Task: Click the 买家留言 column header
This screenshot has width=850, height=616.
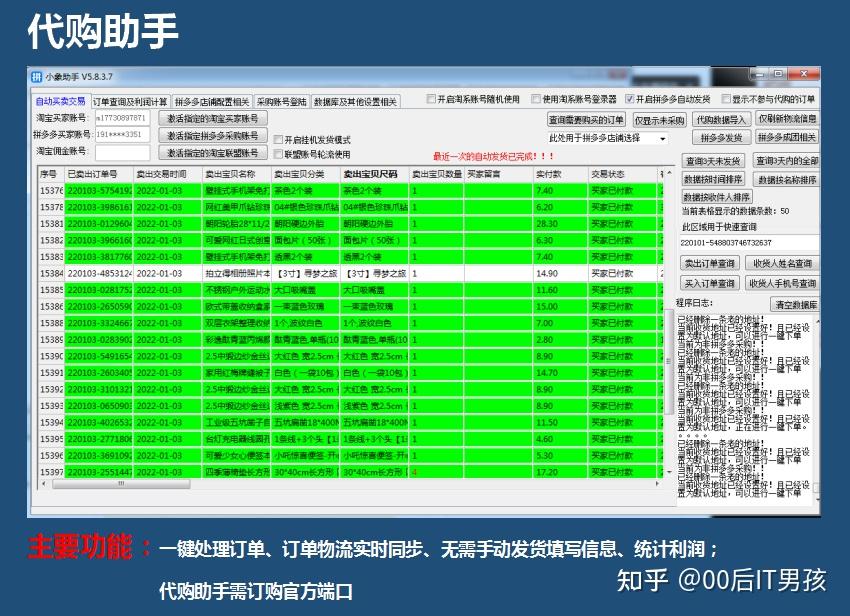Action: pyautogui.click(x=499, y=174)
